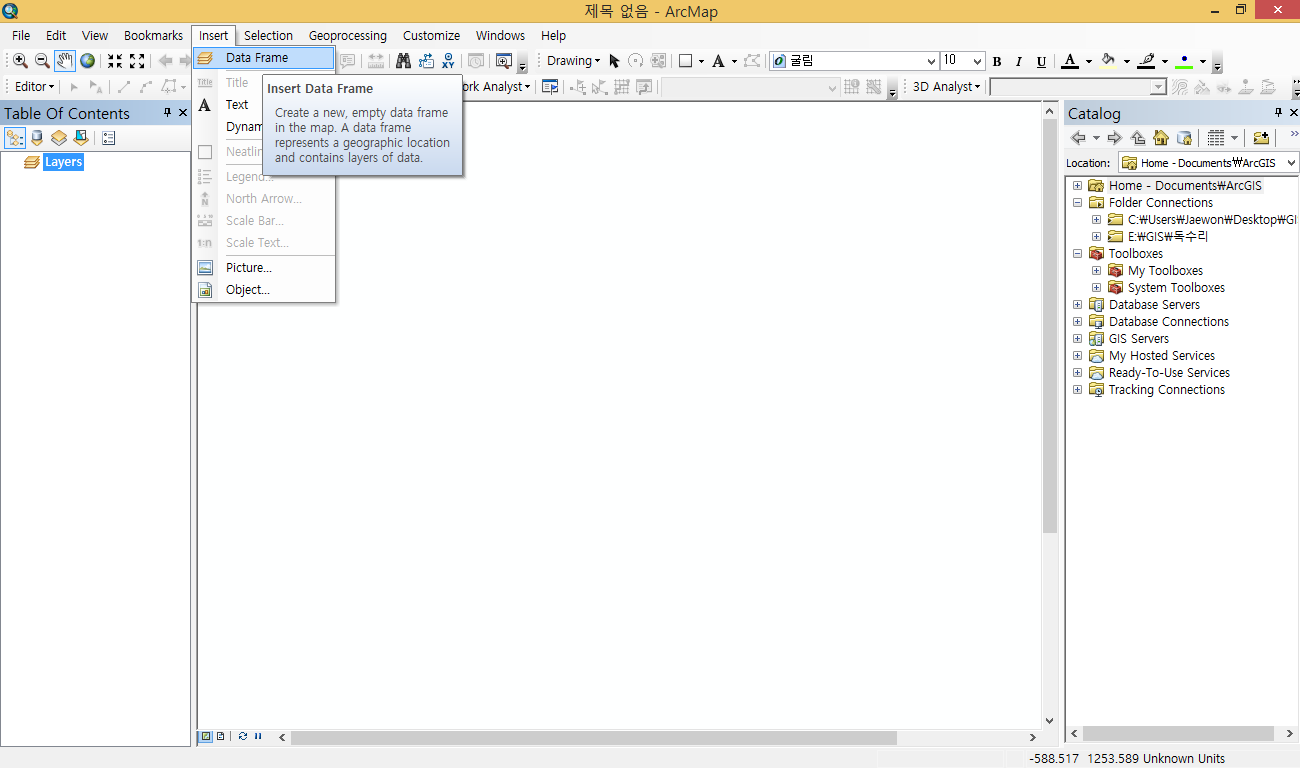Screen dimensions: 1300x768
Task: Apply the fill color bucket button
Action: coord(1108,61)
